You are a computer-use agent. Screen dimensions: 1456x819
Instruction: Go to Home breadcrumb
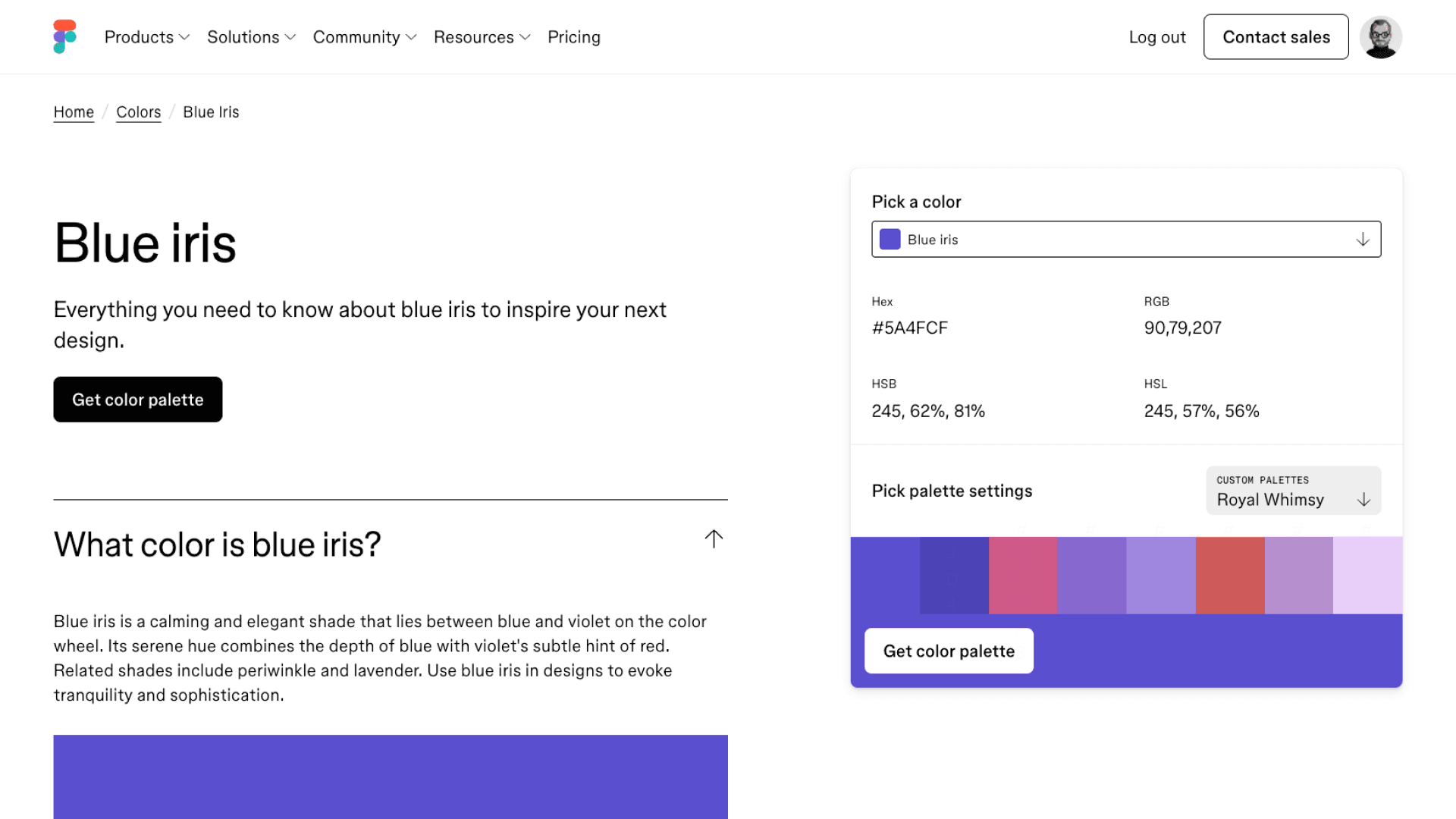tap(74, 112)
